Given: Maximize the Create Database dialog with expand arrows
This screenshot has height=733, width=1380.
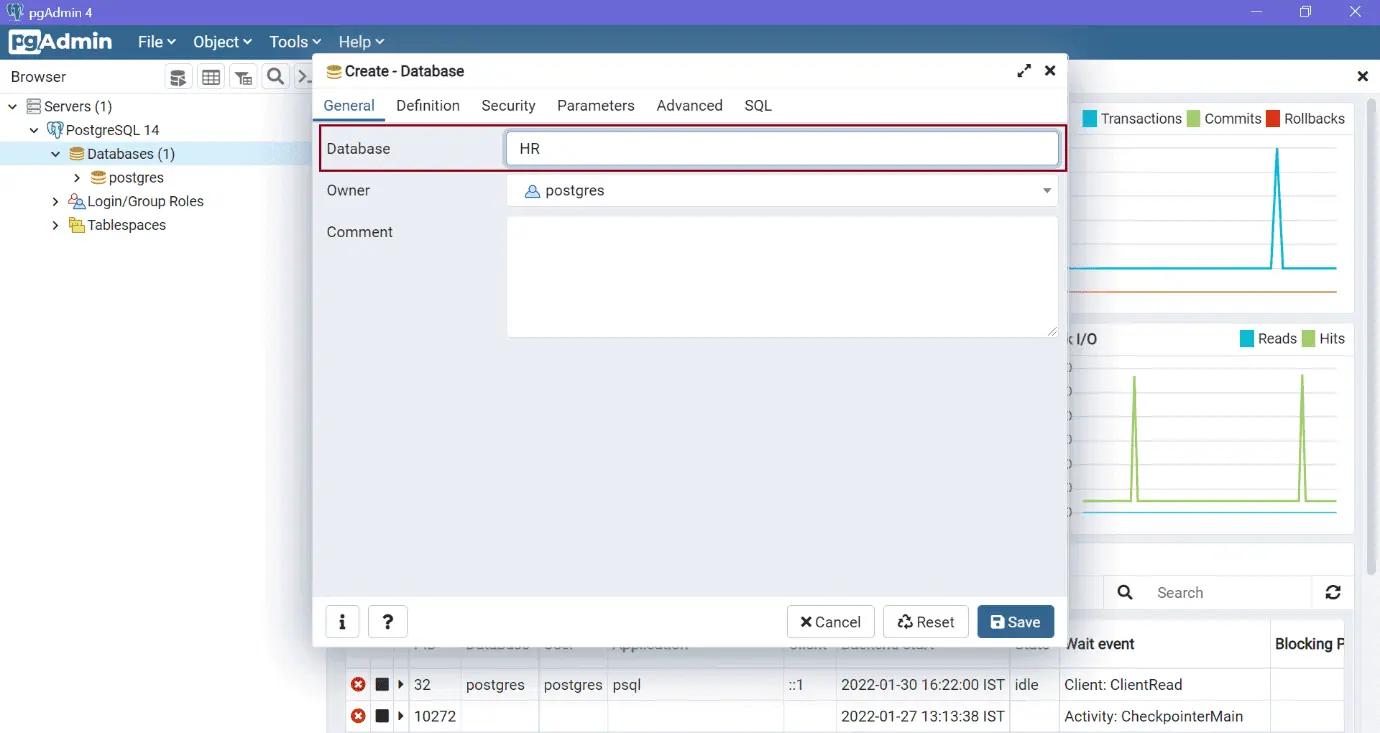Looking at the screenshot, I should [x=1023, y=71].
